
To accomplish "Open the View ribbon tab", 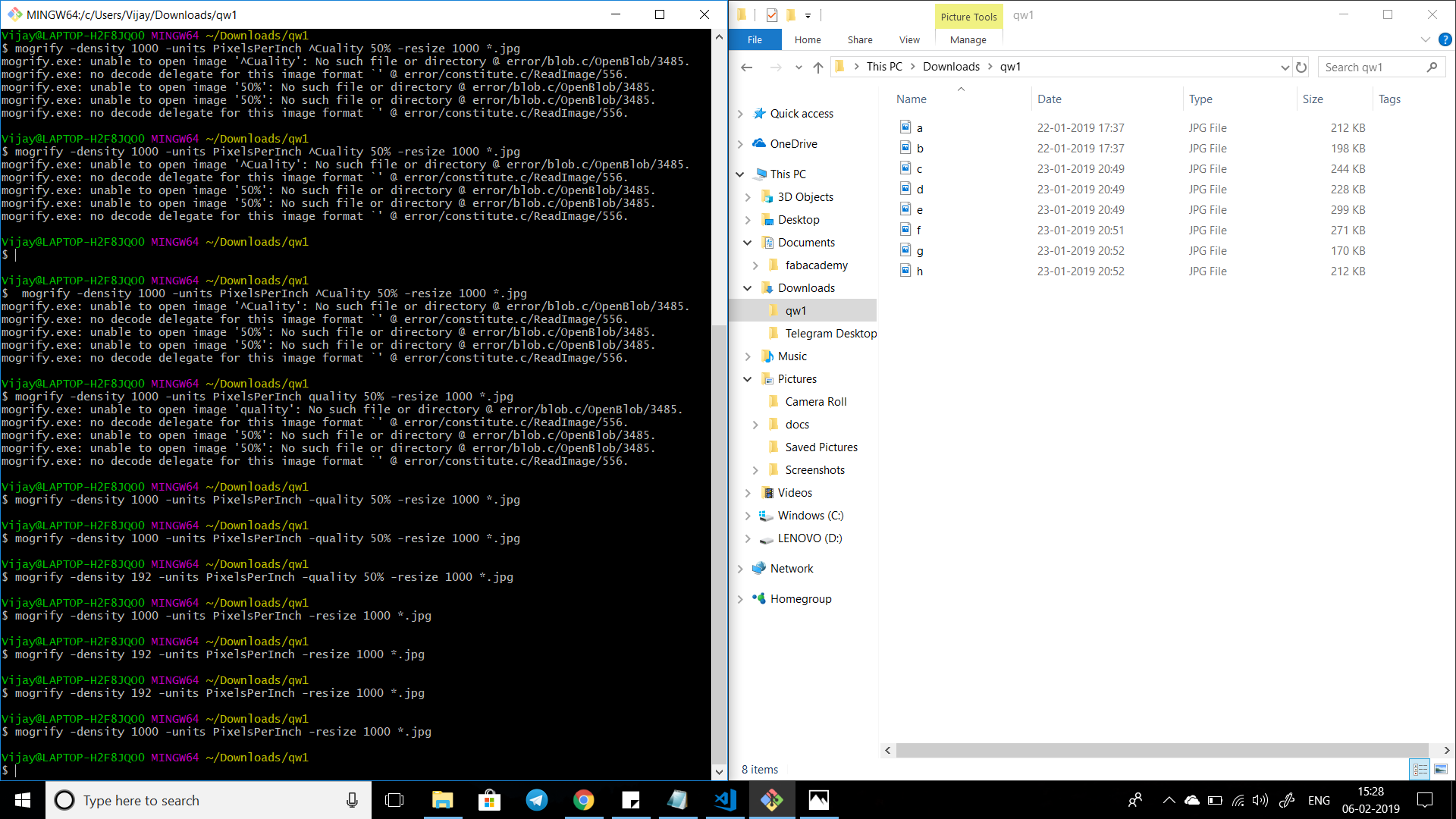I will point(909,39).
